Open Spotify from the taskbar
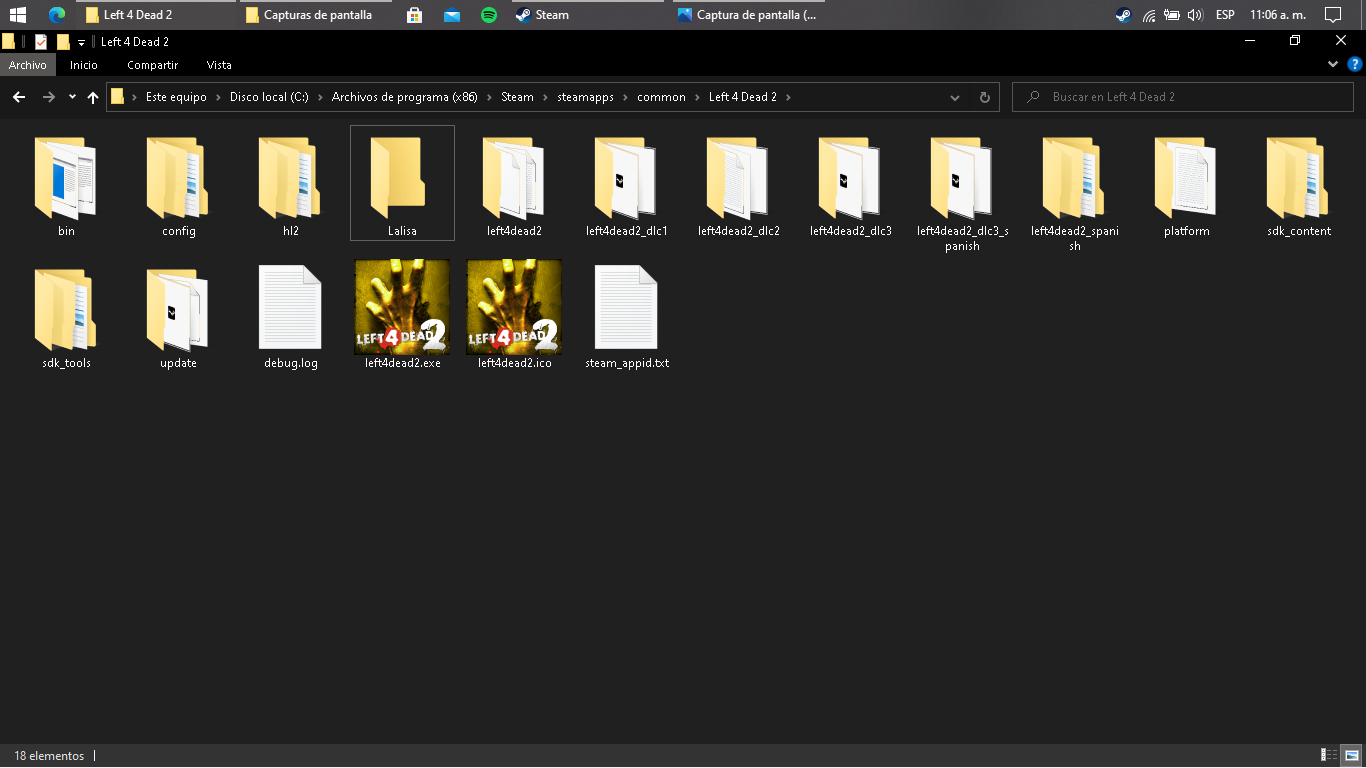This screenshot has height=768, width=1366. click(x=489, y=15)
